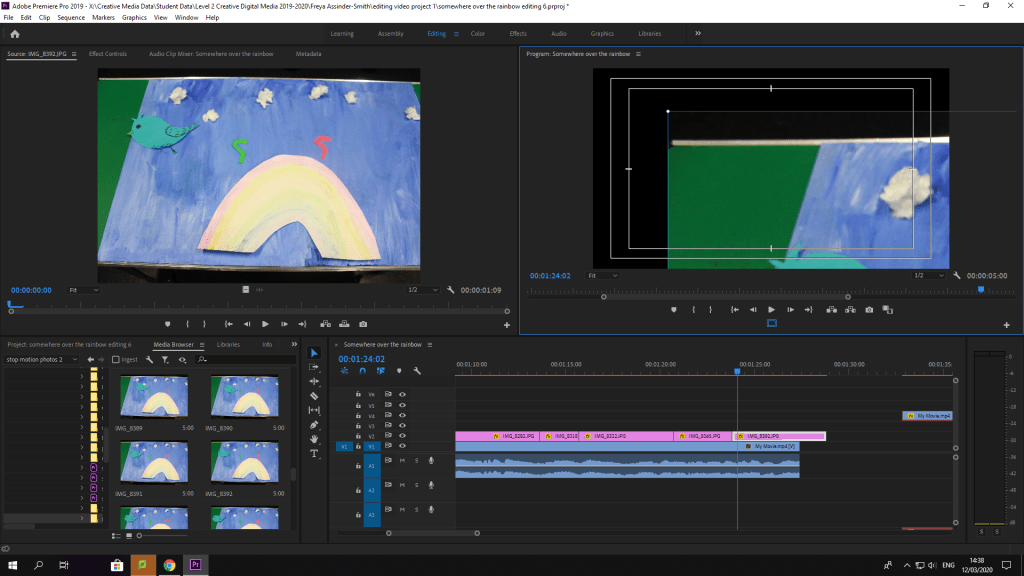Image resolution: width=1024 pixels, height=576 pixels.
Task: Play the sequence in the Program monitor
Action: (x=771, y=310)
